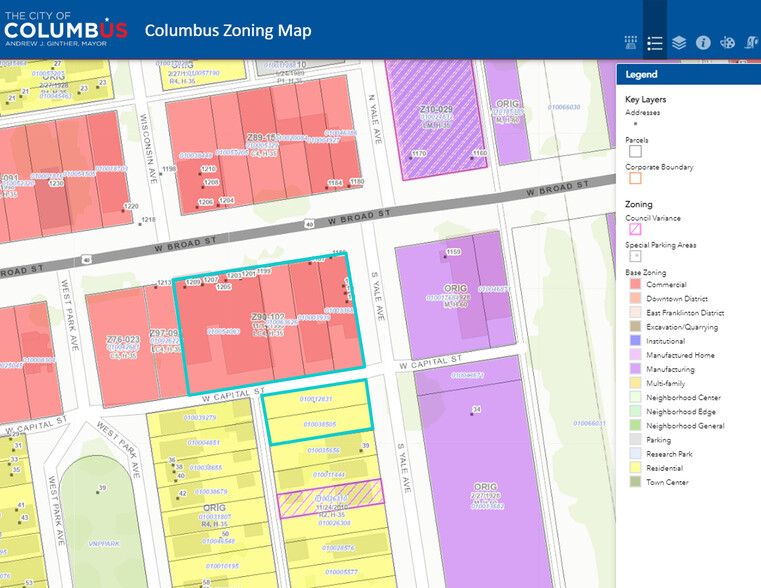Viewport: 761px width, 588px height.
Task: Click the Corporate Boundary orange outline symbol
Action: pos(634,179)
